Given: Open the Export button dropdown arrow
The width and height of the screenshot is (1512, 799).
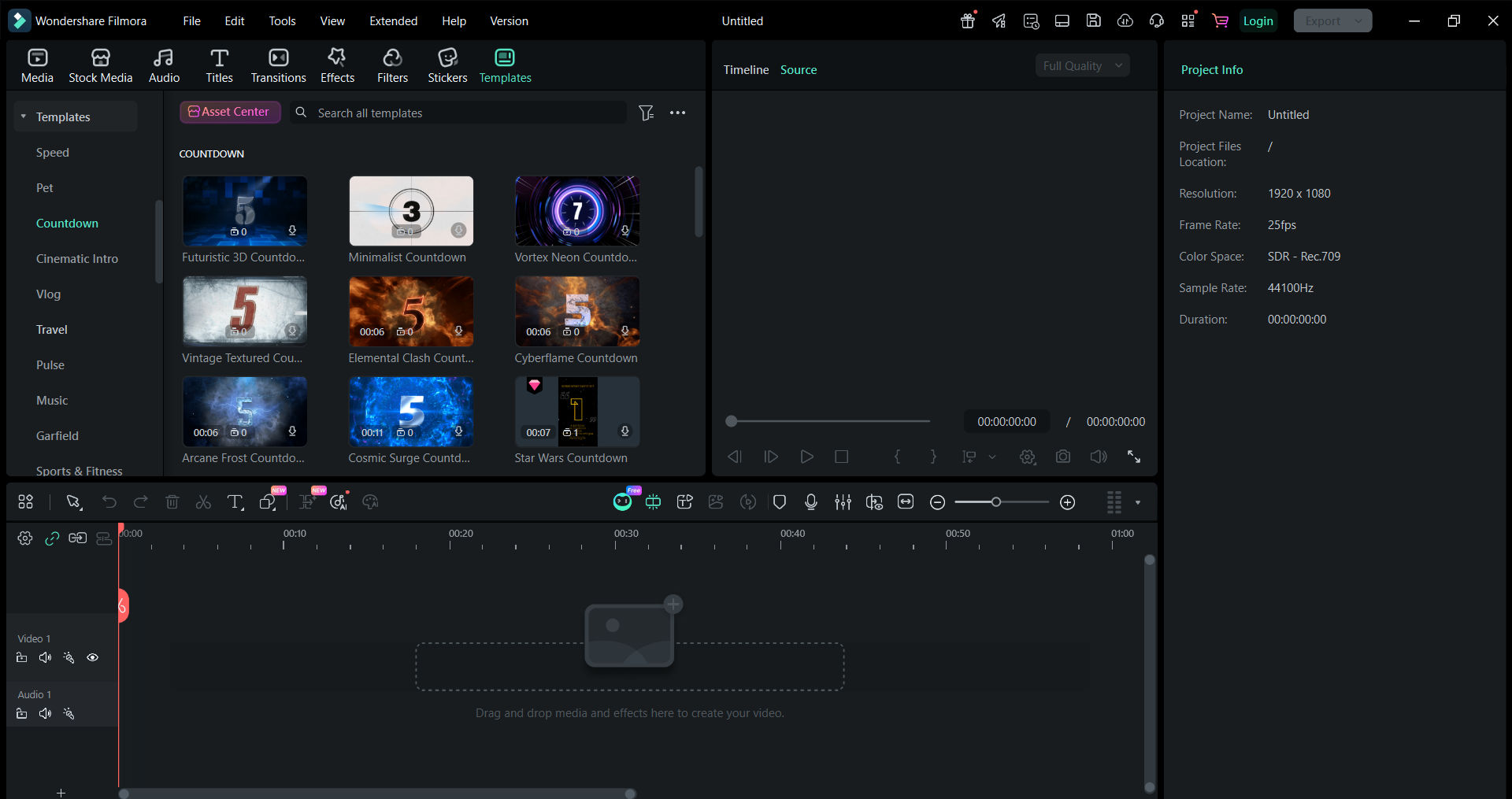Looking at the screenshot, I should 1358,21.
